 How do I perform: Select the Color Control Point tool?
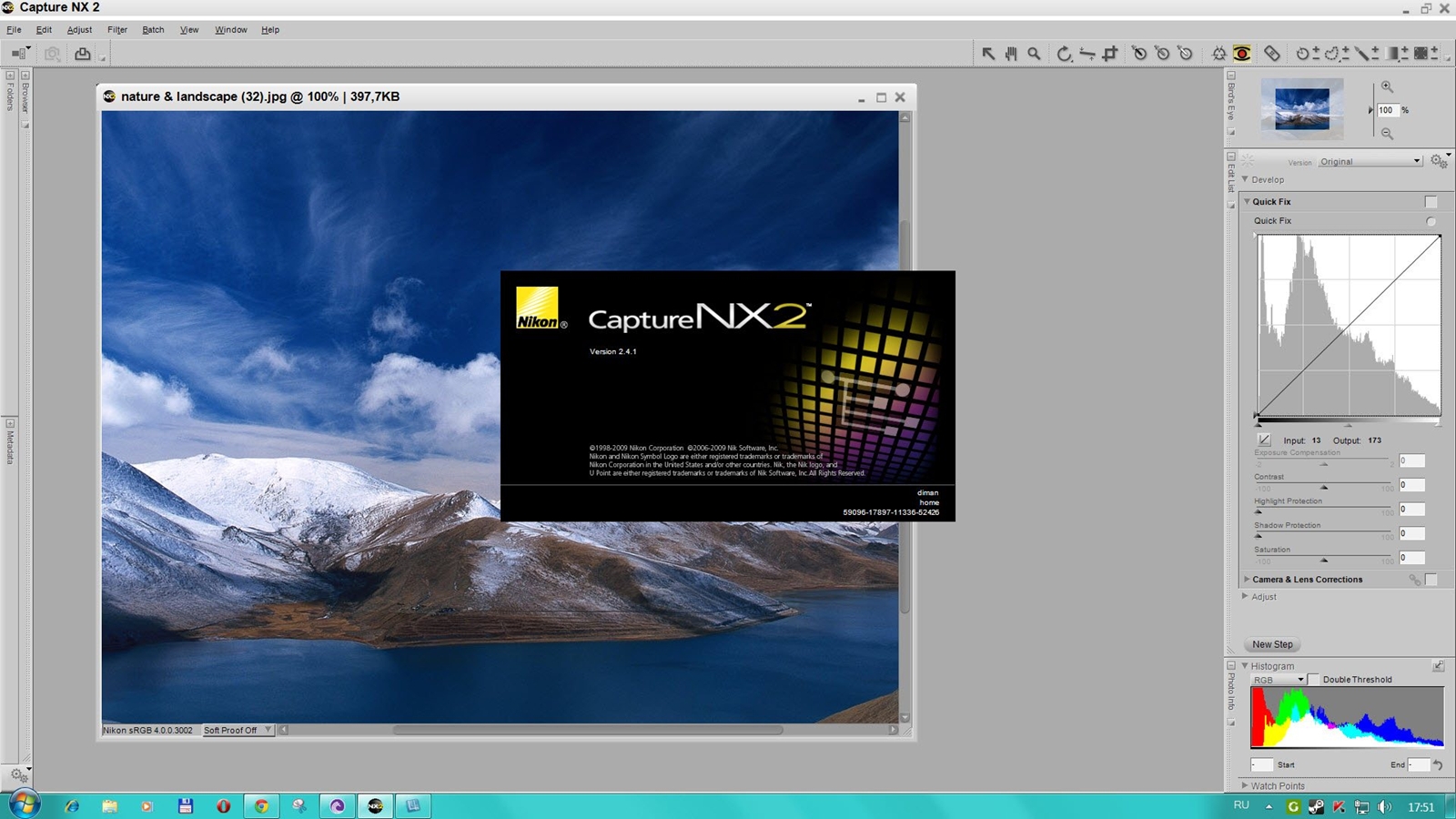pos(1219,54)
